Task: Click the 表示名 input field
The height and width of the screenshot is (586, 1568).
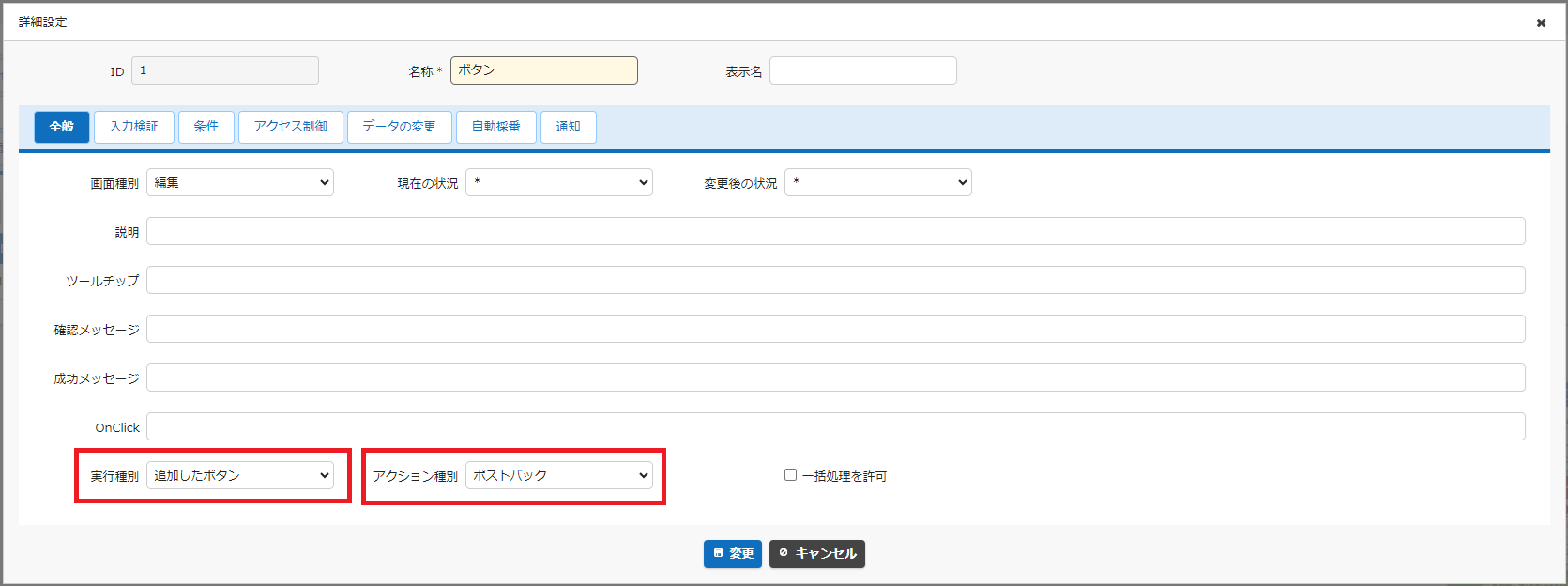Action: [863, 70]
